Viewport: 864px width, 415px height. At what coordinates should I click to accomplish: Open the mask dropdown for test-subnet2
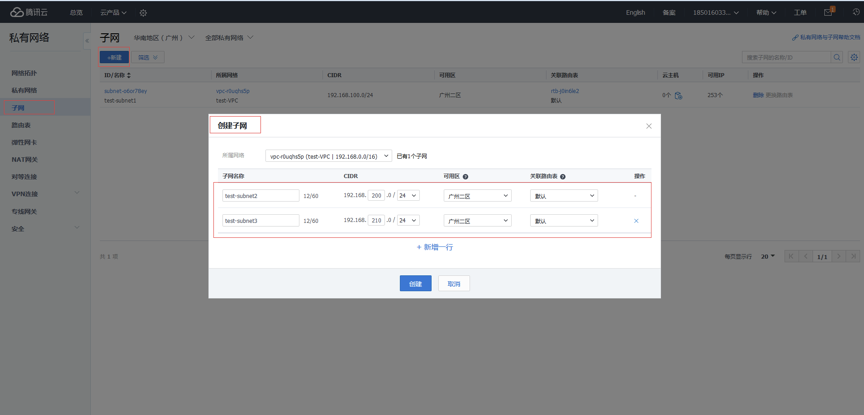pyautogui.click(x=408, y=196)
